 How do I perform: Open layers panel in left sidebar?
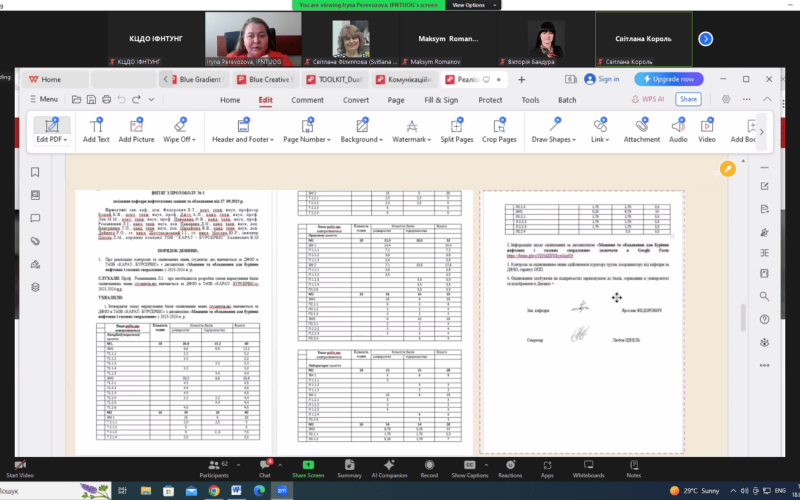click(x=35, y=287)
